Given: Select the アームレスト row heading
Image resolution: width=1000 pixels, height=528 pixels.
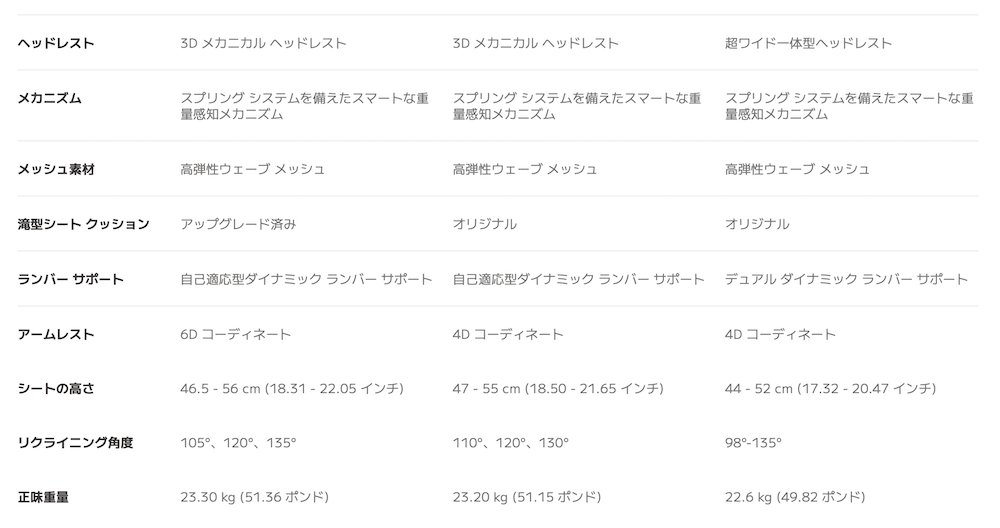Looking at the screenshot, I should pos(56,334).
